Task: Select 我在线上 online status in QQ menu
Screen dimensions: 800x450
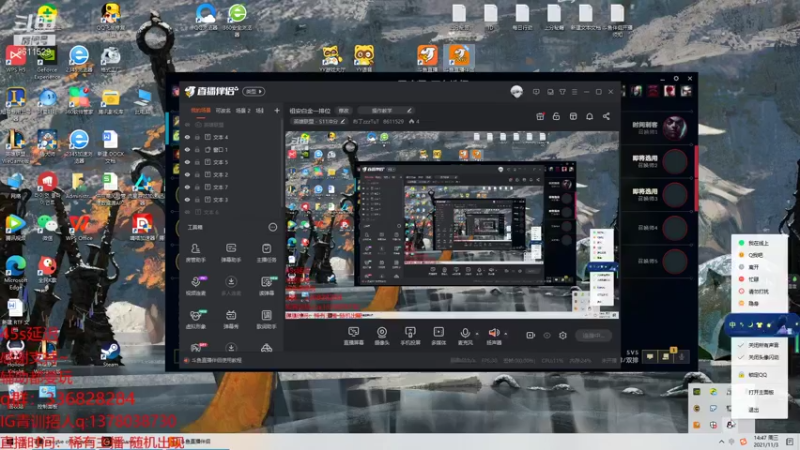Action: point(757,243)
